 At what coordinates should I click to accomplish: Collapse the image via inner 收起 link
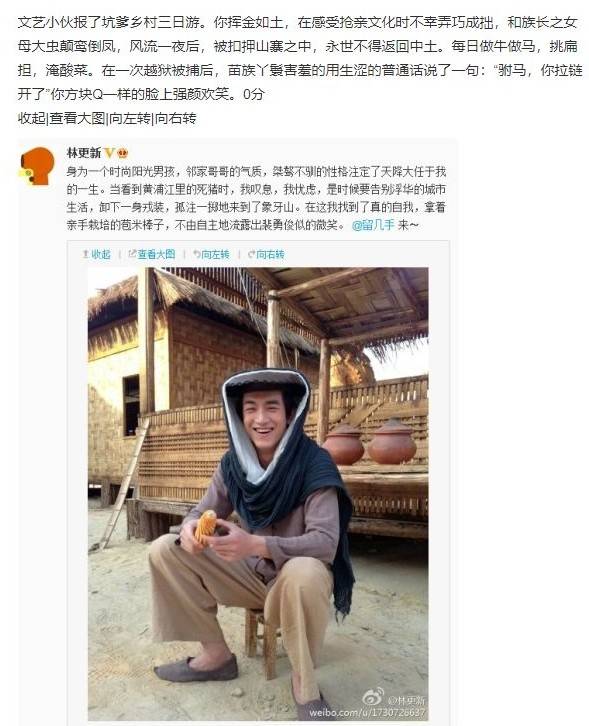pos(100,254)
